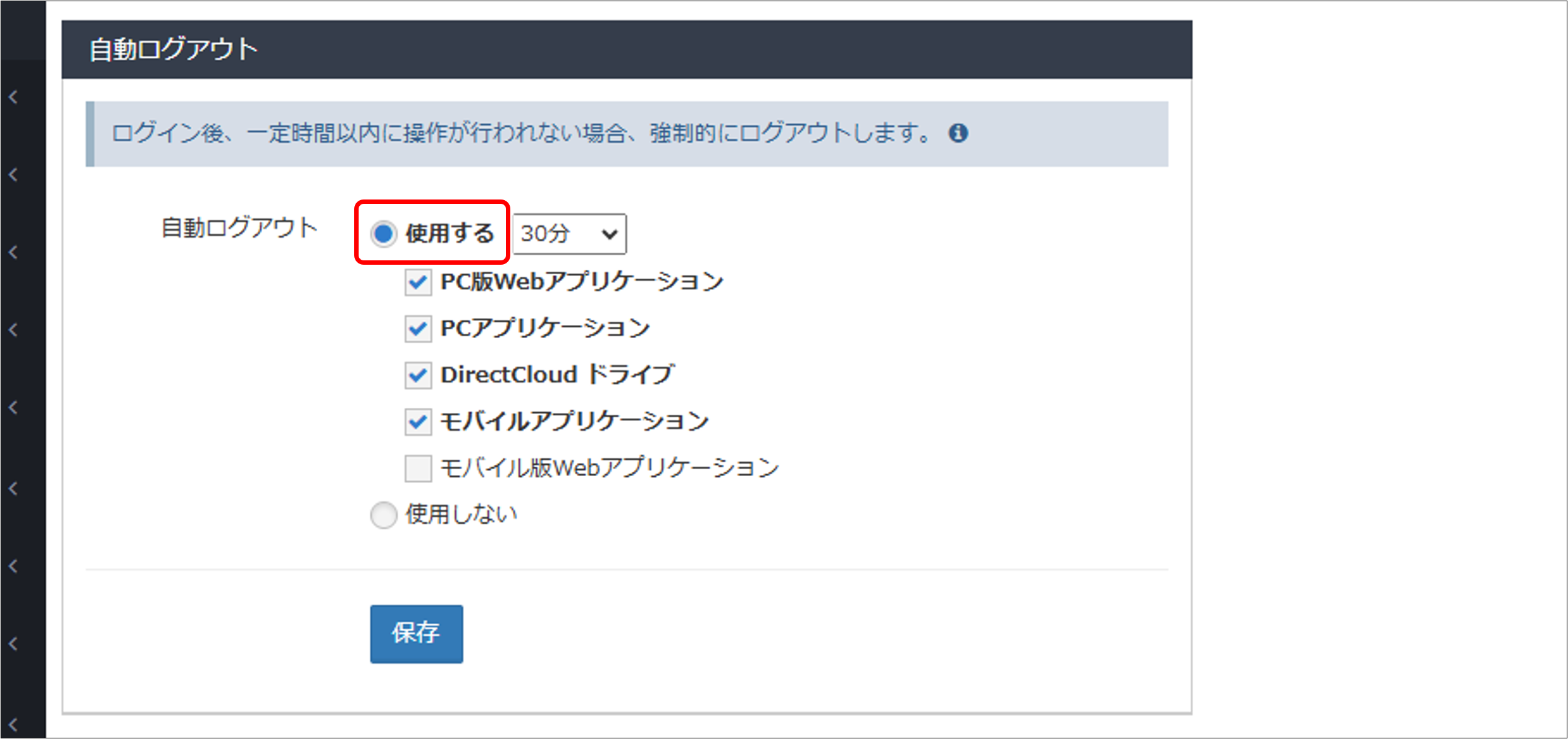Expand the second sidebar chevron from top

point(13,175)
